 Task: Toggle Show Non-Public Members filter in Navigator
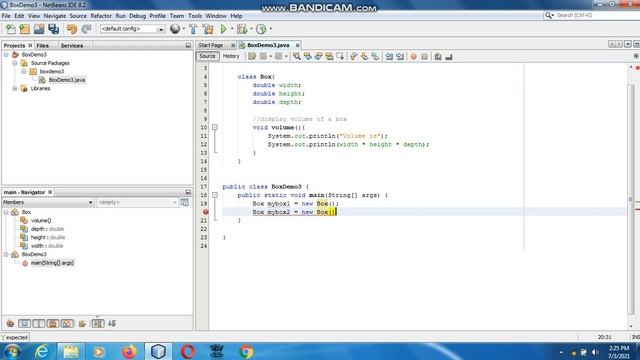point(53,324)
